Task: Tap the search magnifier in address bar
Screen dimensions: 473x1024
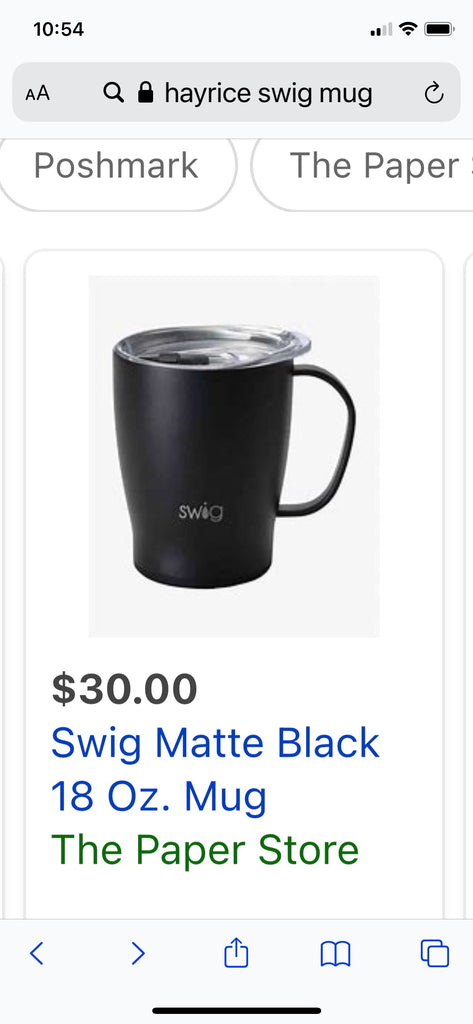Action: 114,93
